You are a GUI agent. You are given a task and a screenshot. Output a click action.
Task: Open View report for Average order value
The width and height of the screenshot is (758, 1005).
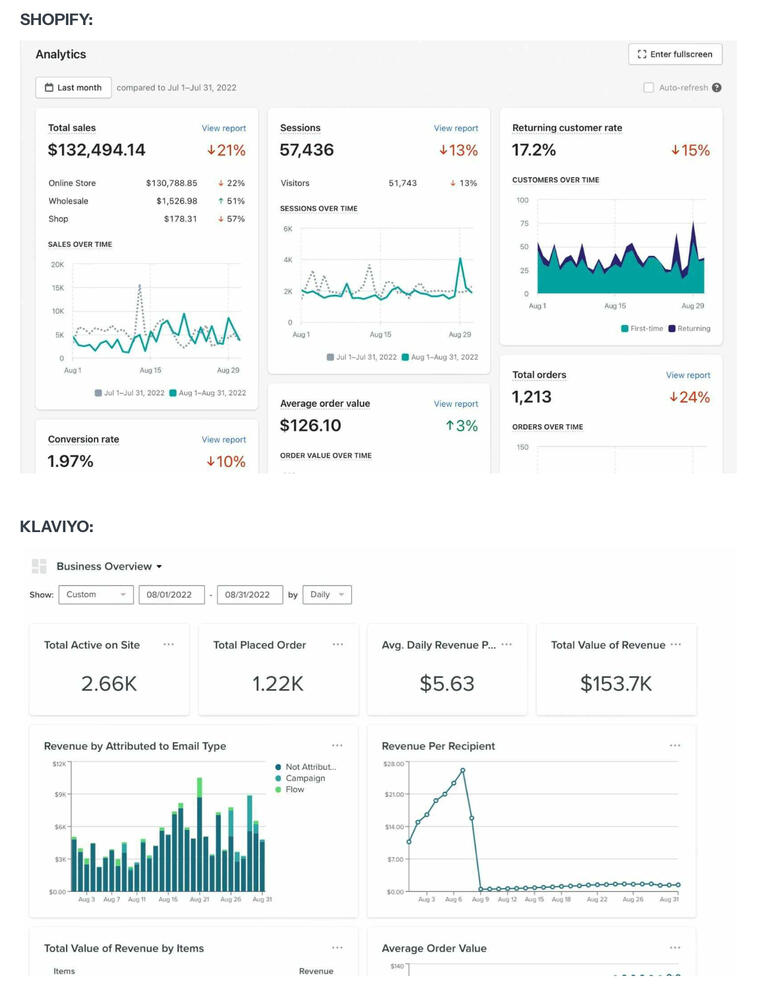click(456, 404)
